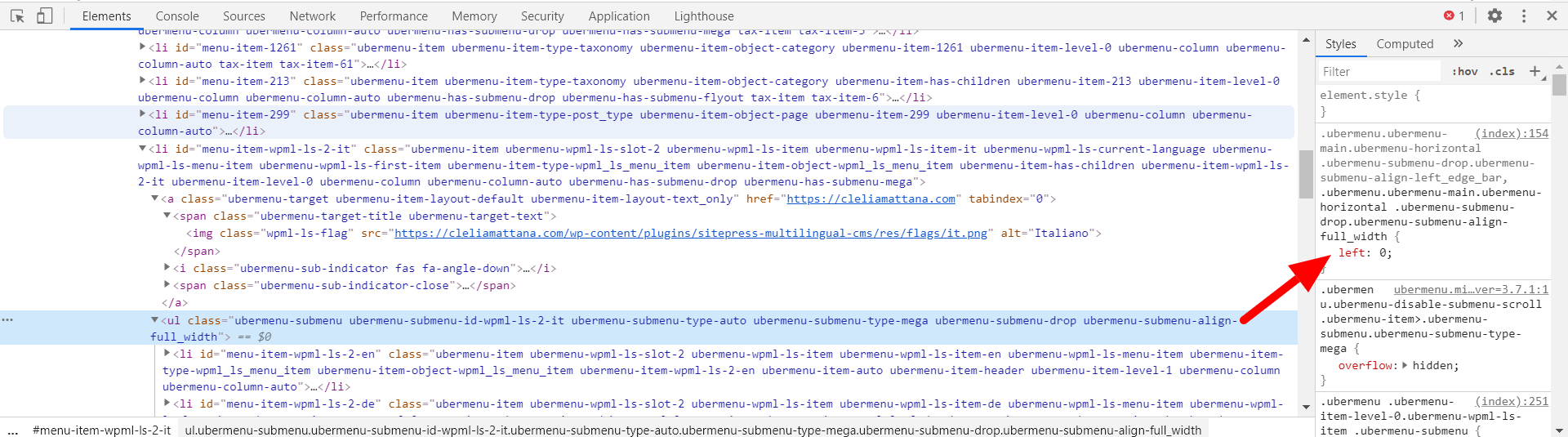Click the 'left: 0;' style declaration

point(1365,252)
